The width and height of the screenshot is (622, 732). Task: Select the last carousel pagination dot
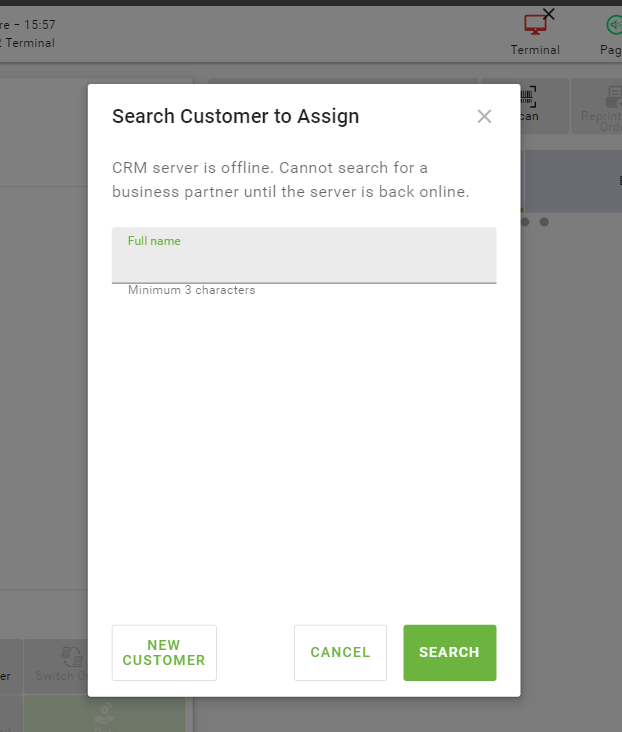544,222
